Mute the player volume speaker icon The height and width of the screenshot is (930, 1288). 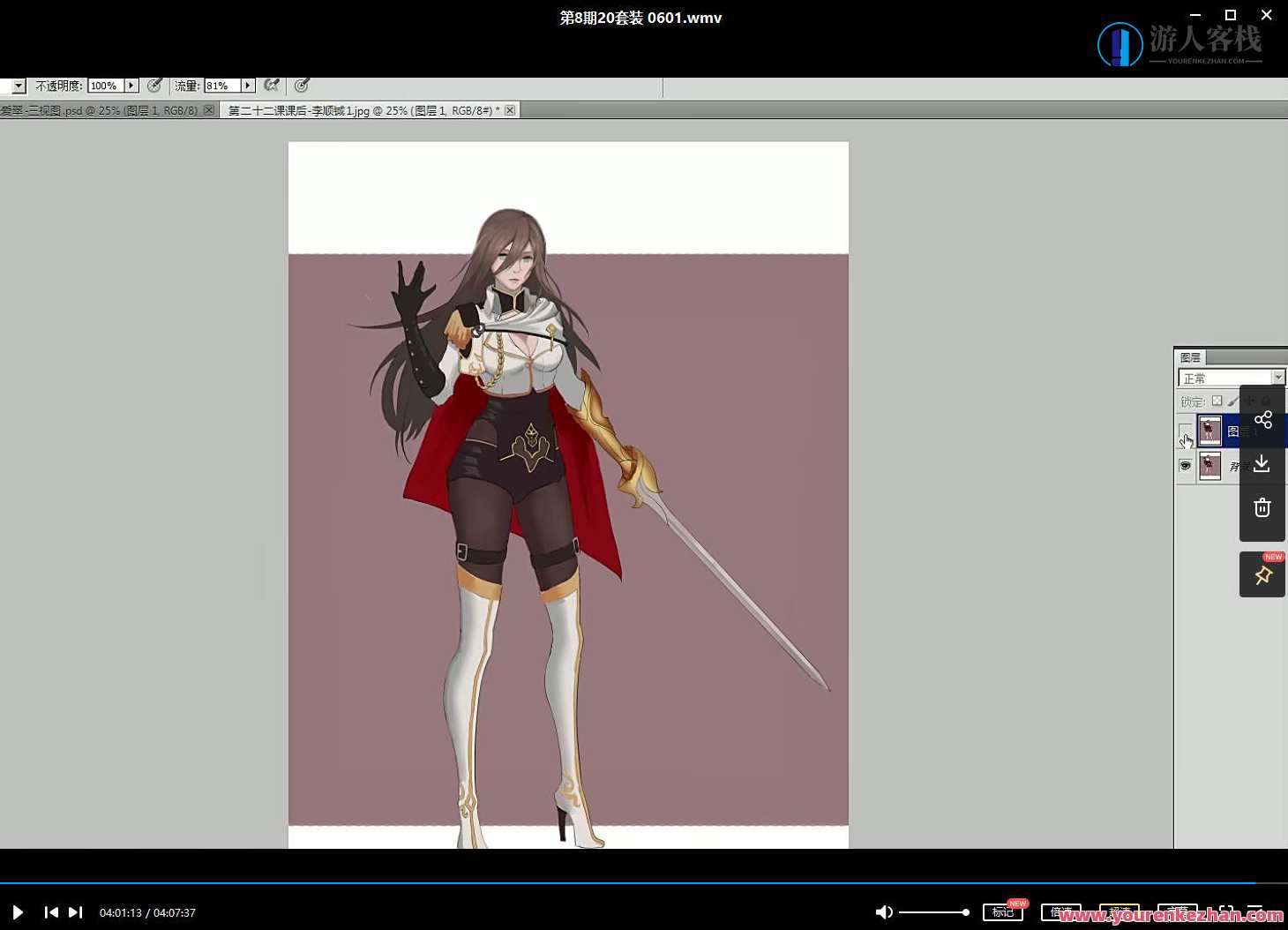coord(883,912)
